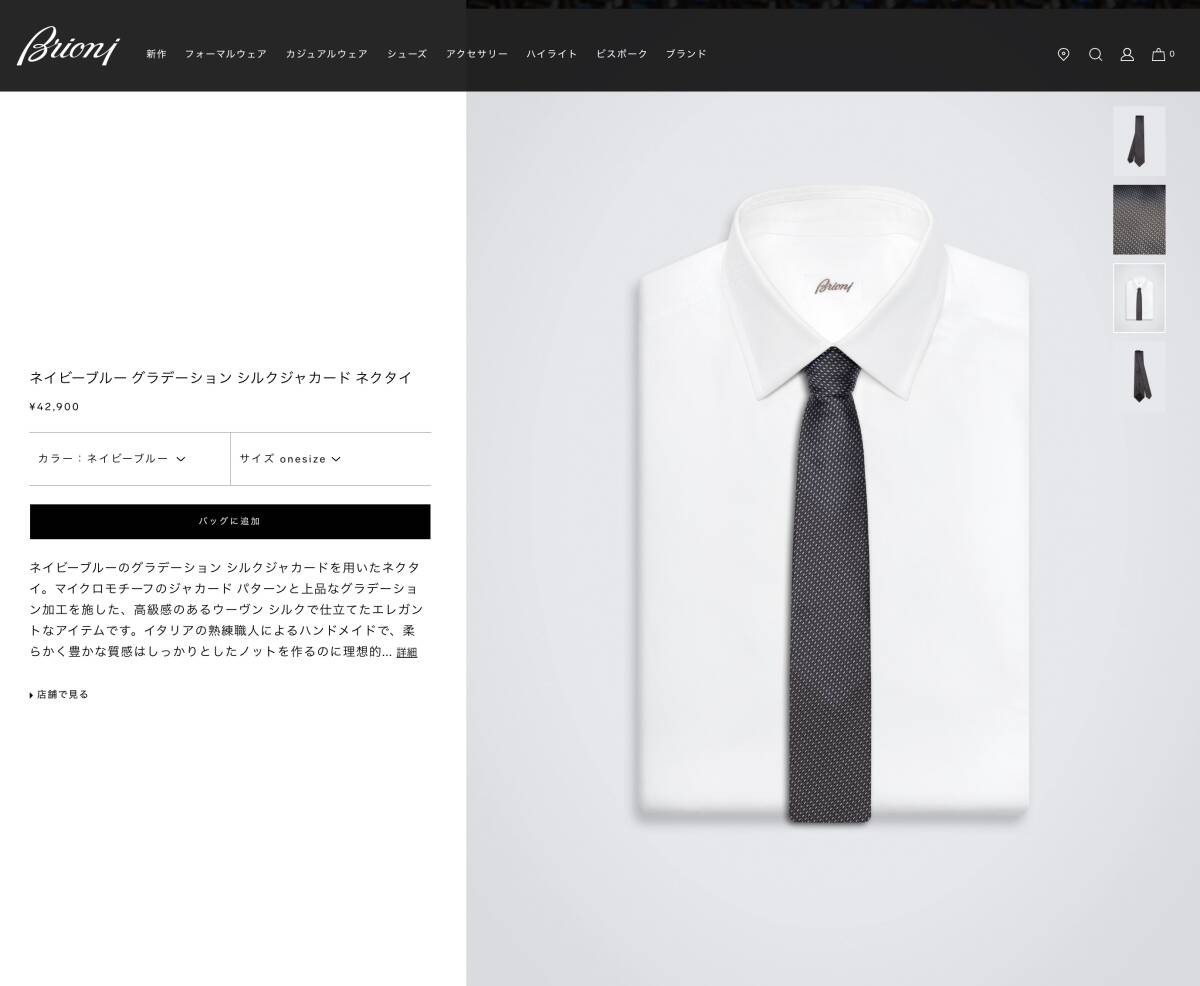Expand the サイズ onesize dropdown
This screenshot has height=986, width=1200.
(331, 459)
